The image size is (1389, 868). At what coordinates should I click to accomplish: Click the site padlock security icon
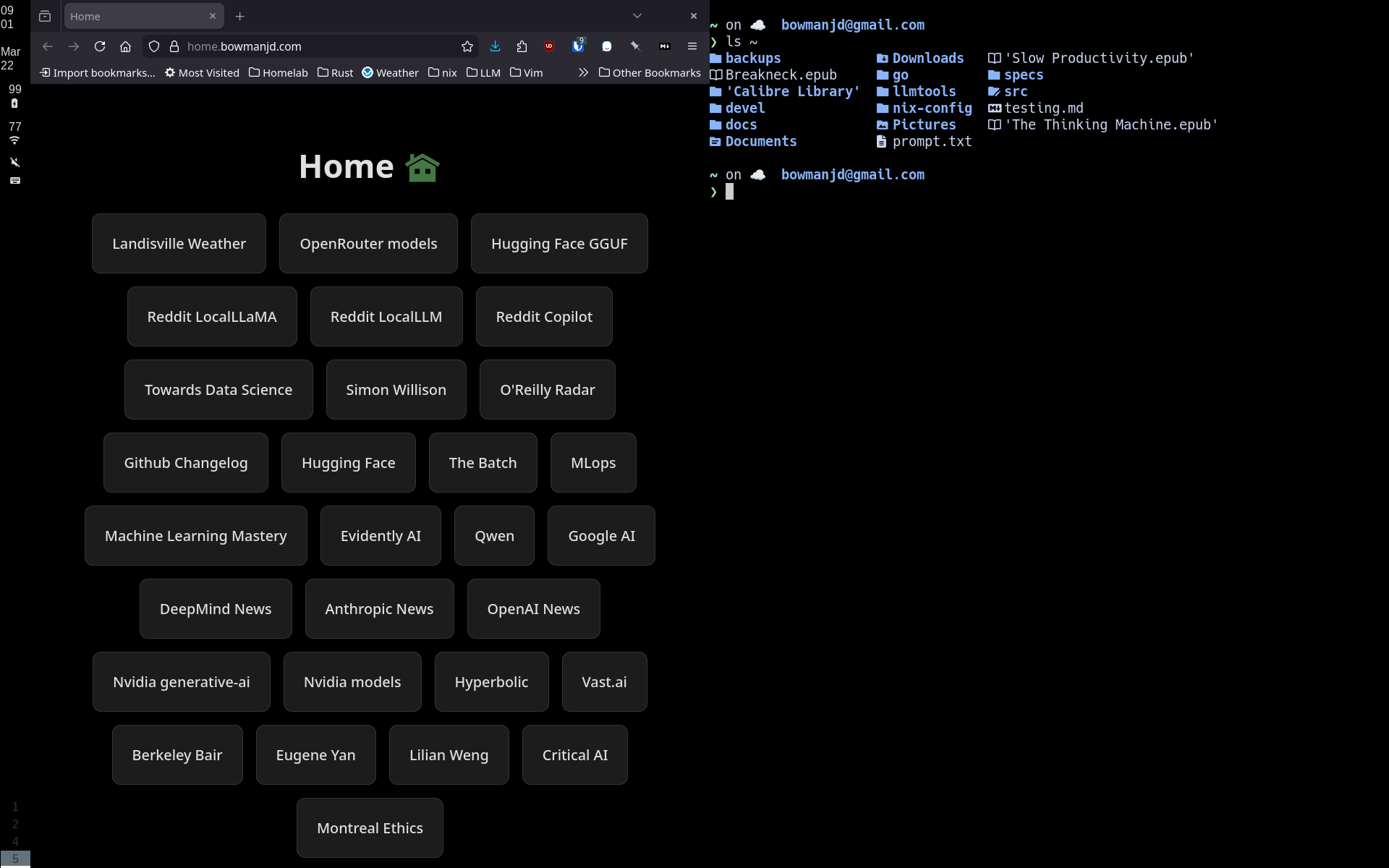tap(174, 46)
